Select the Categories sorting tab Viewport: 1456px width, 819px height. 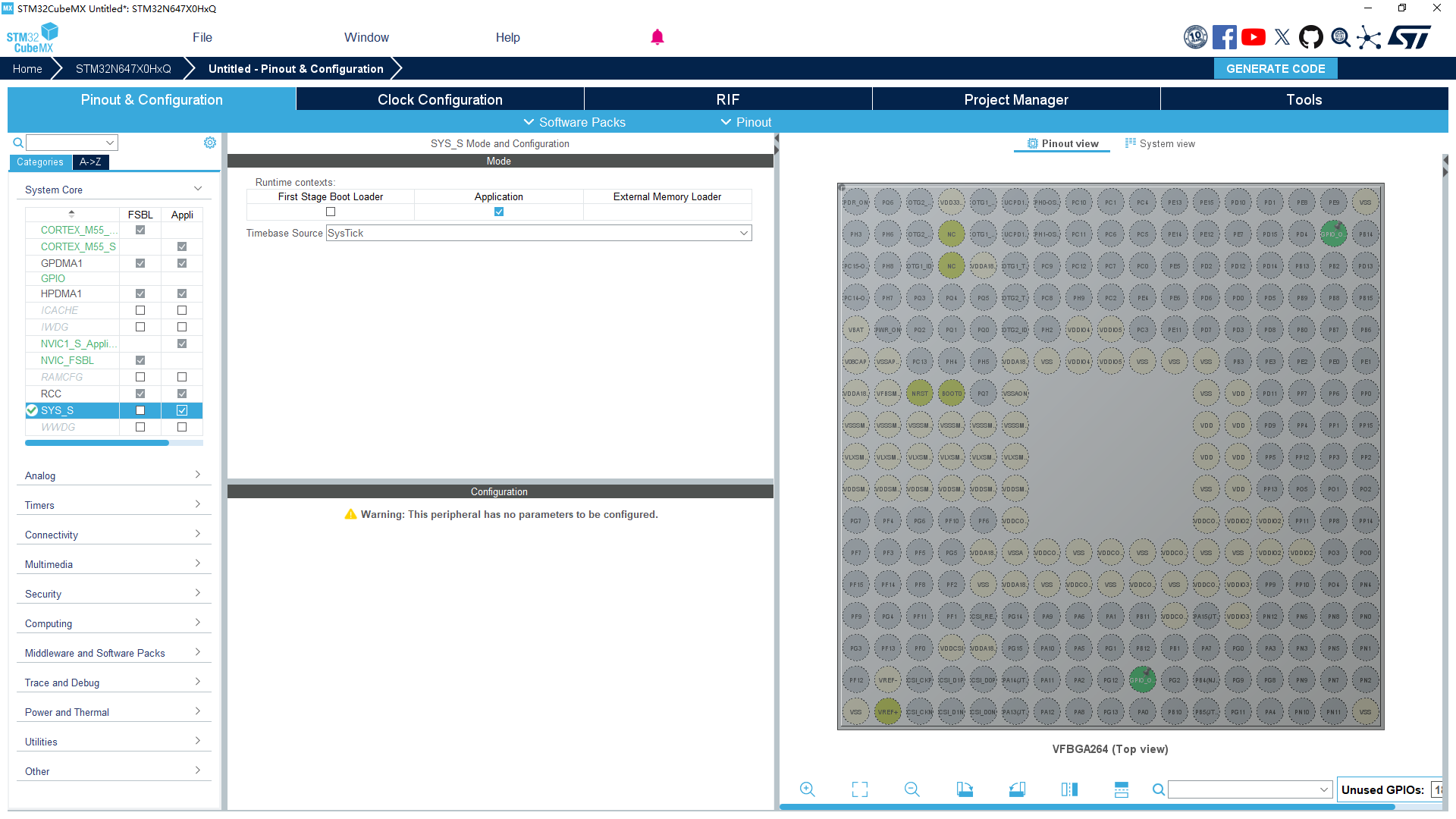[x=40, y=162]
